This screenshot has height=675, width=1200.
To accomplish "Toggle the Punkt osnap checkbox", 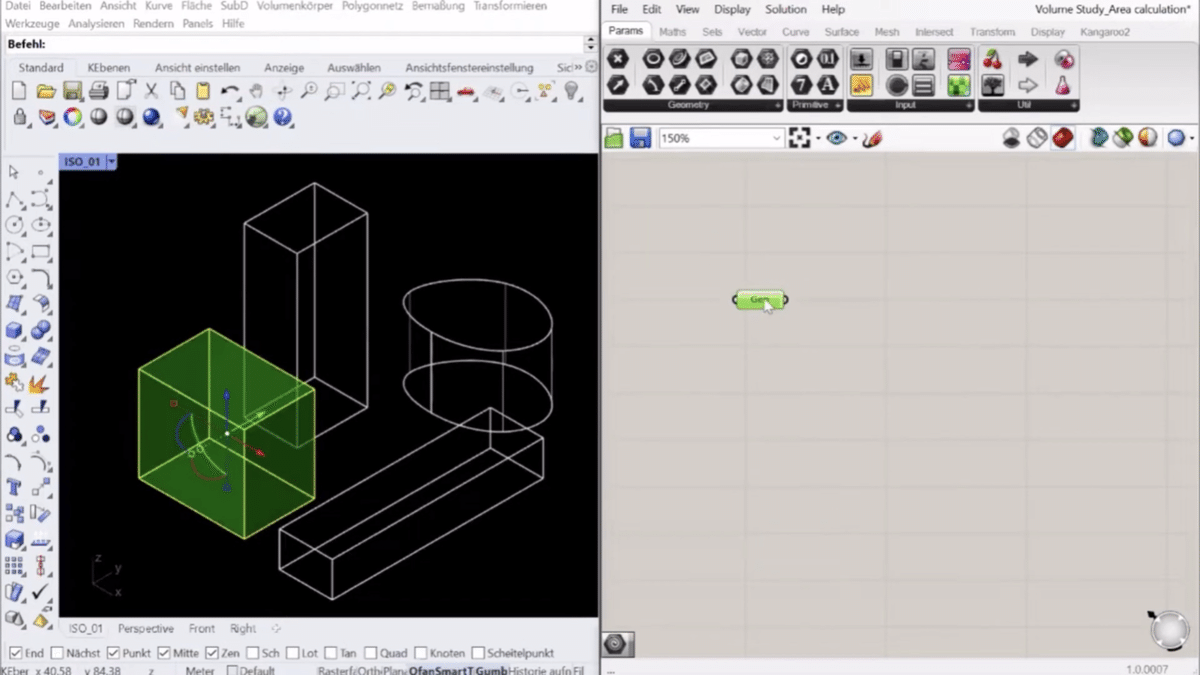I will click(x=112, y=653).
